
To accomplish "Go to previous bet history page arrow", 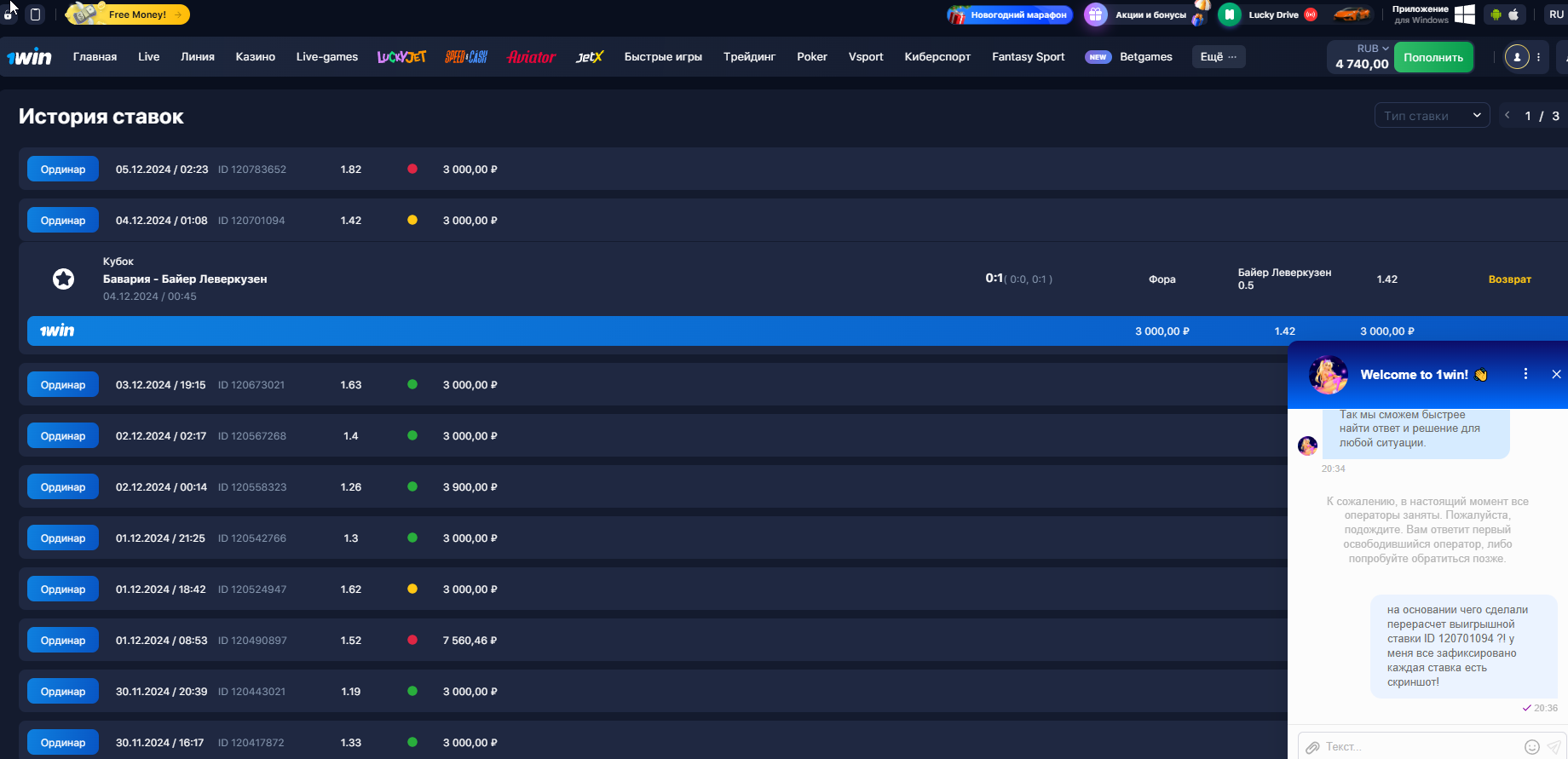I will pyautogui.click(x=1507, y=115).
